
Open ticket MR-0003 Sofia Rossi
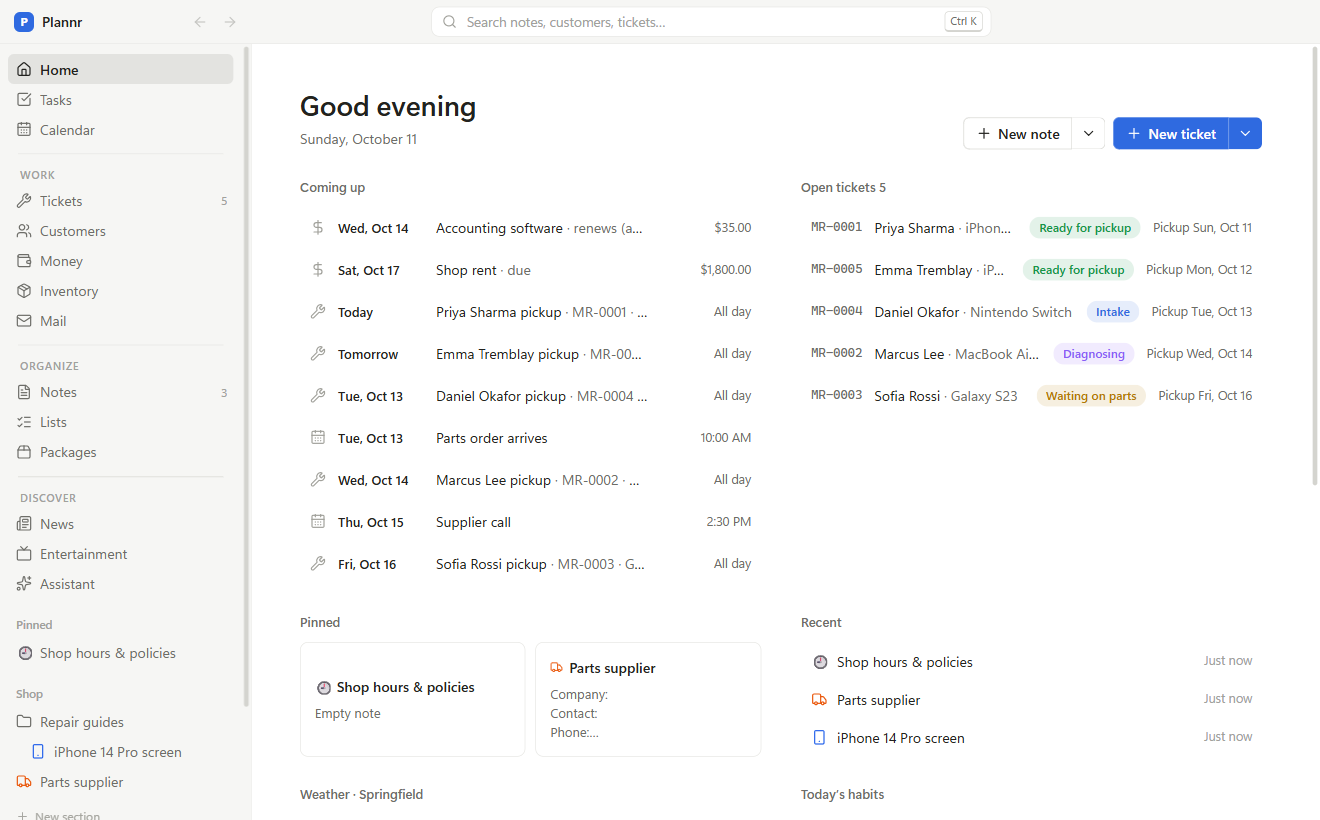1031,396
